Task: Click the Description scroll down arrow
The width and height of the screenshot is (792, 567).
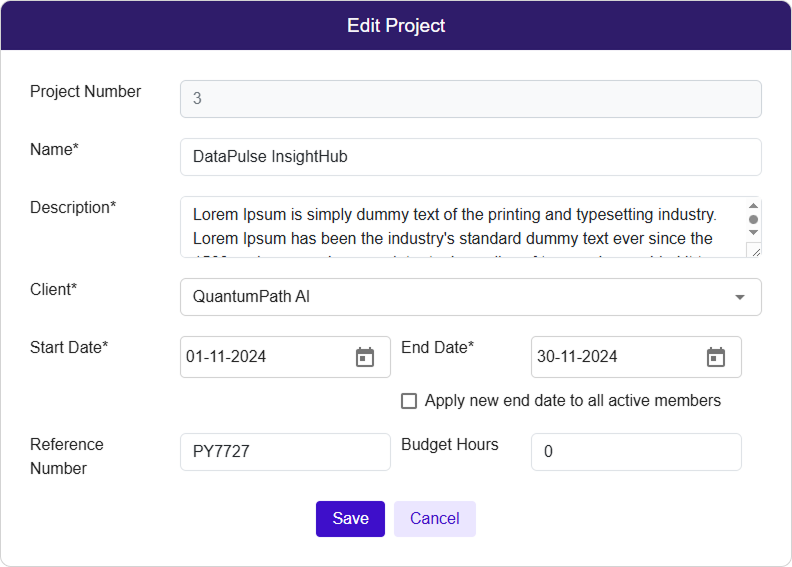Action: pos(753,233)
